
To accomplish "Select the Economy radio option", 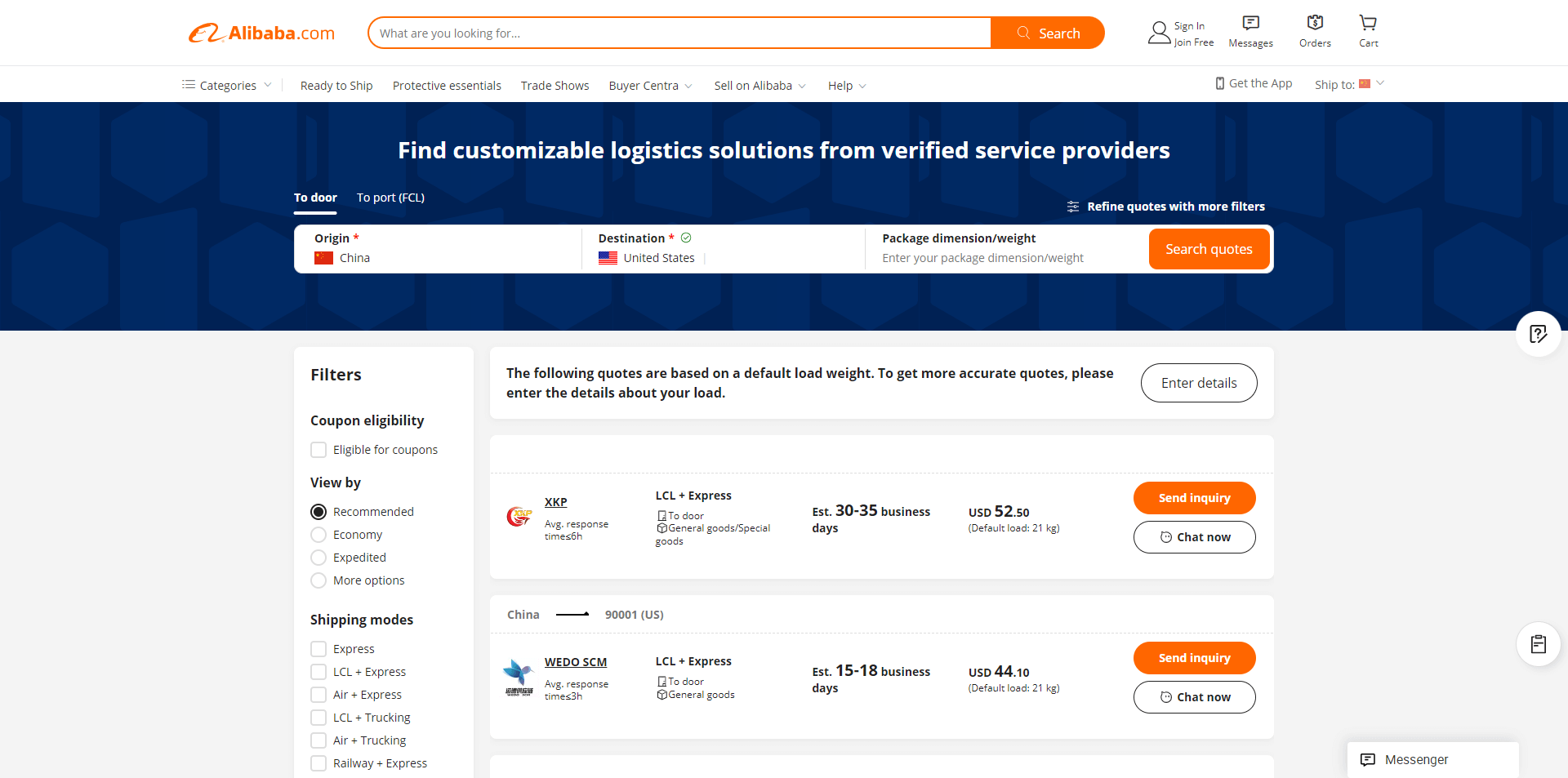I will click(x=318, y=535).
